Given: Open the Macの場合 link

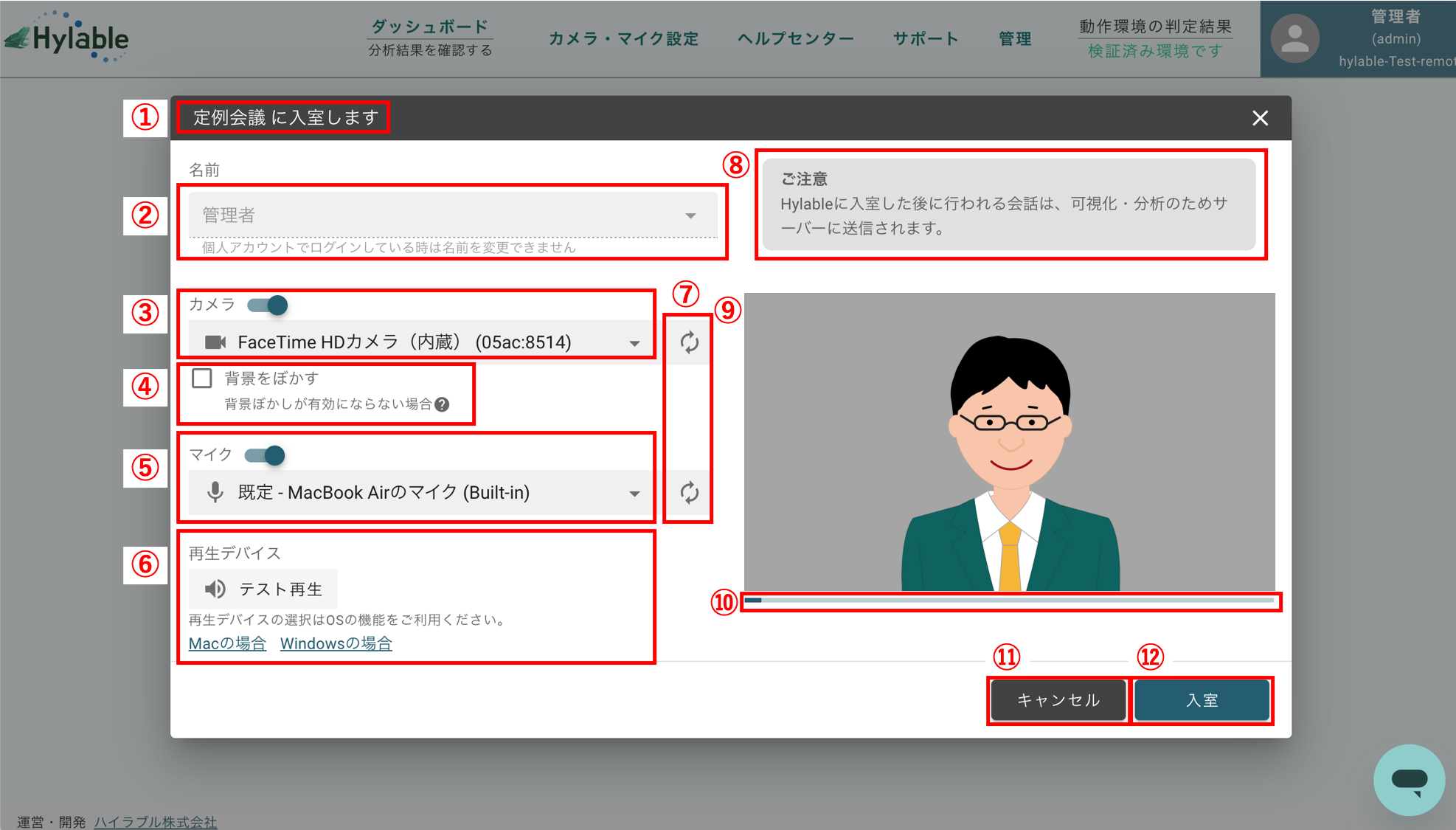Looking at the screenshot, I should tap(227, 643).
